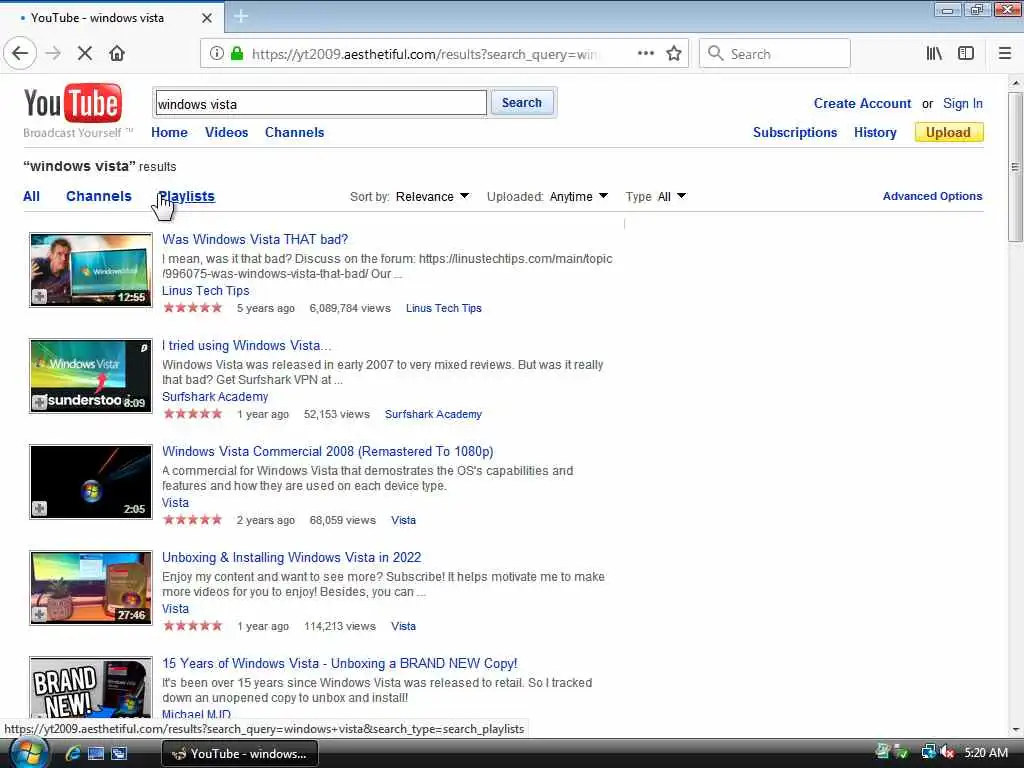This screenshot has width=1024, height=768.
Task: Open the 27:46 unboxing video thumbnail
Action: [91, 588]
